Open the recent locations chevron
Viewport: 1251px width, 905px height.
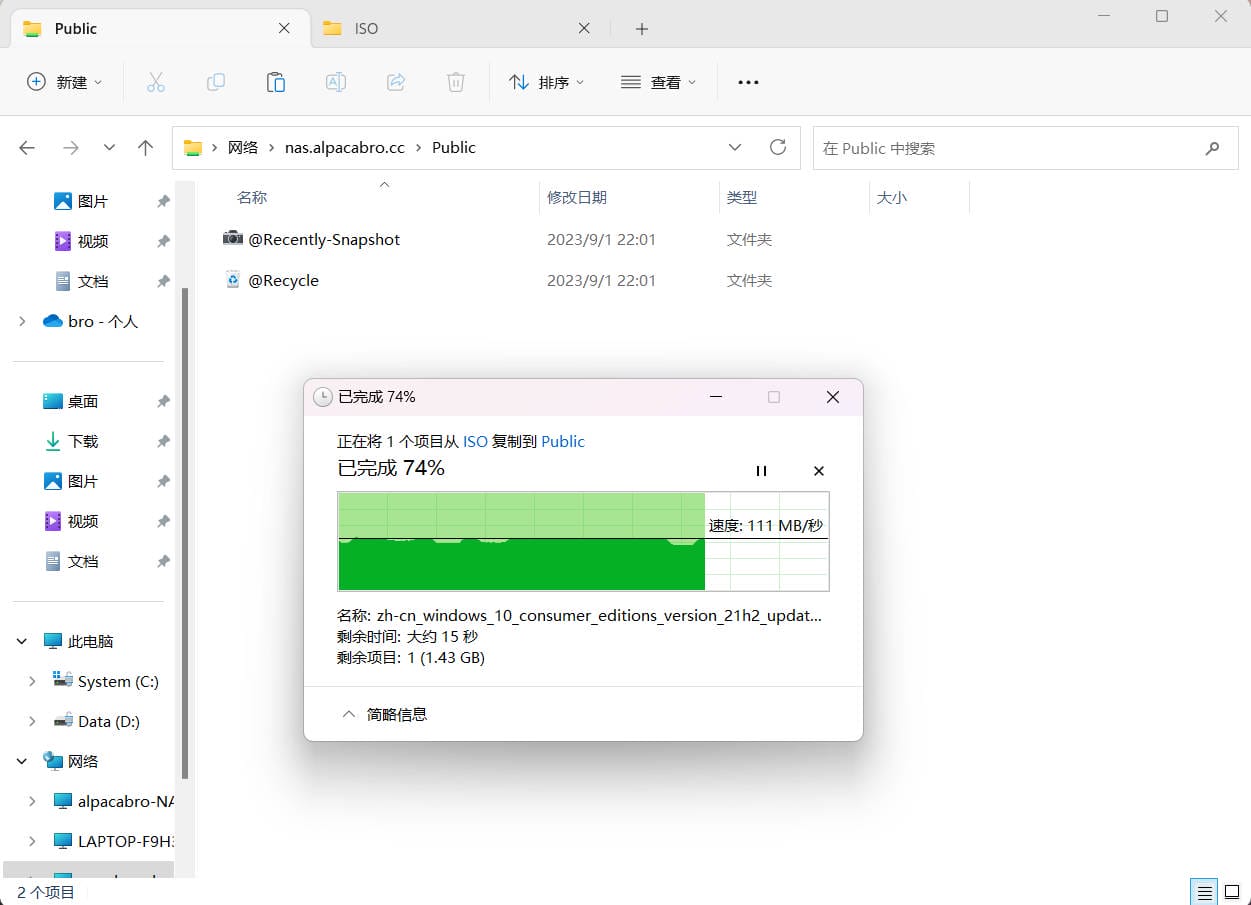(109, 148)
